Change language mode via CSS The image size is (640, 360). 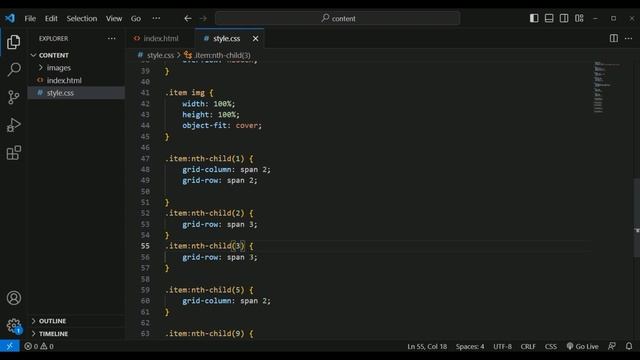pos(551,347)
